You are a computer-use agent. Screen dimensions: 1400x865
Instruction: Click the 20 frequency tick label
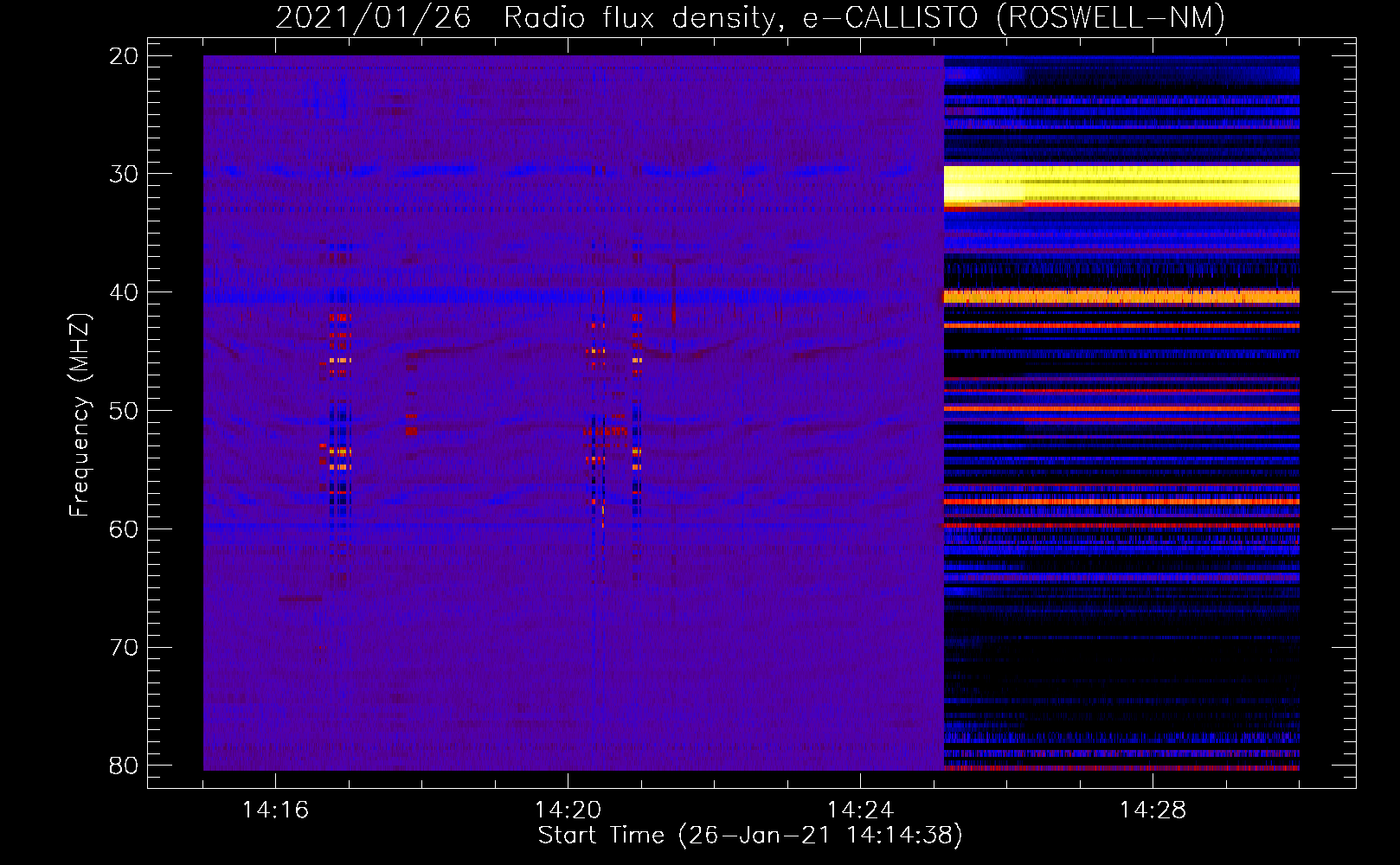(x=124, y=56)
